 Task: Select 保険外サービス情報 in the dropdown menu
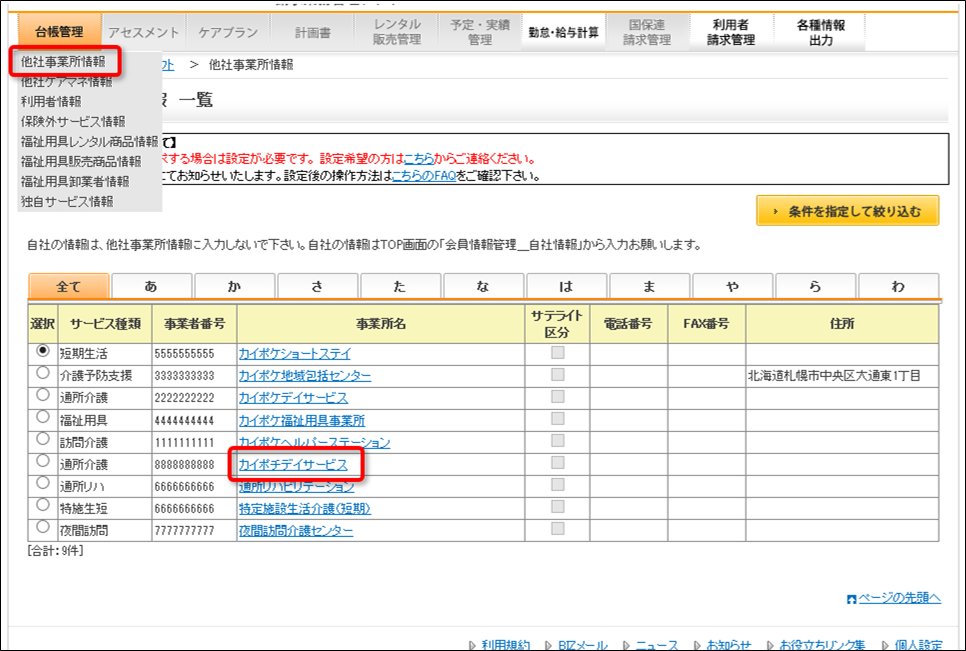[73, 121]
